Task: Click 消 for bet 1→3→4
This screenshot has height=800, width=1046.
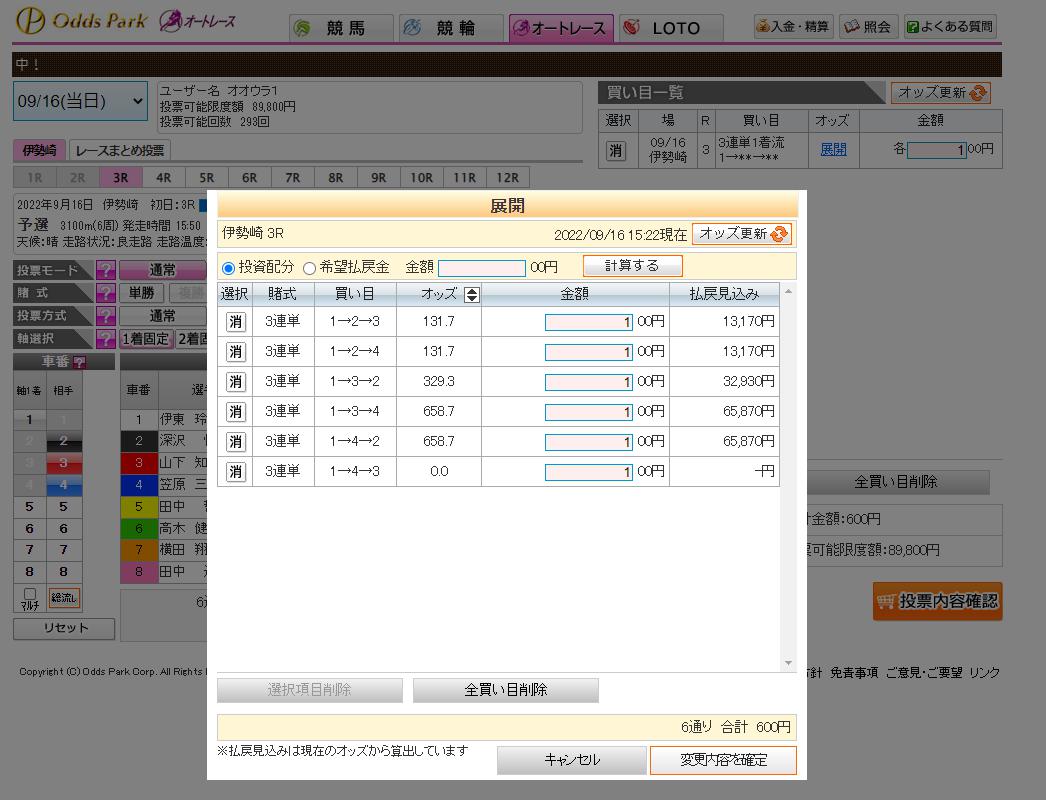Action: click(x=235, y=412)
